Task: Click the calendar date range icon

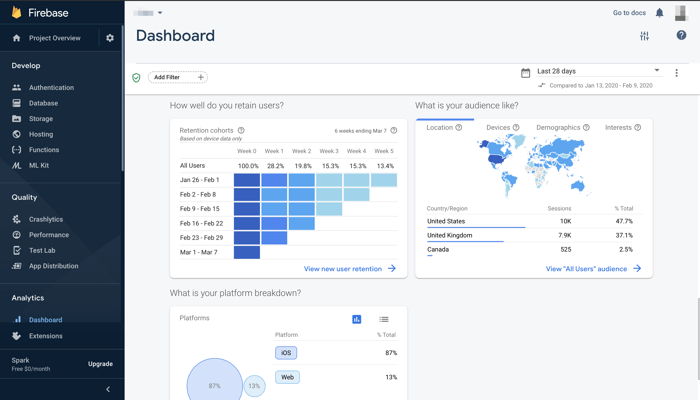Action: (x=526, y=73)
